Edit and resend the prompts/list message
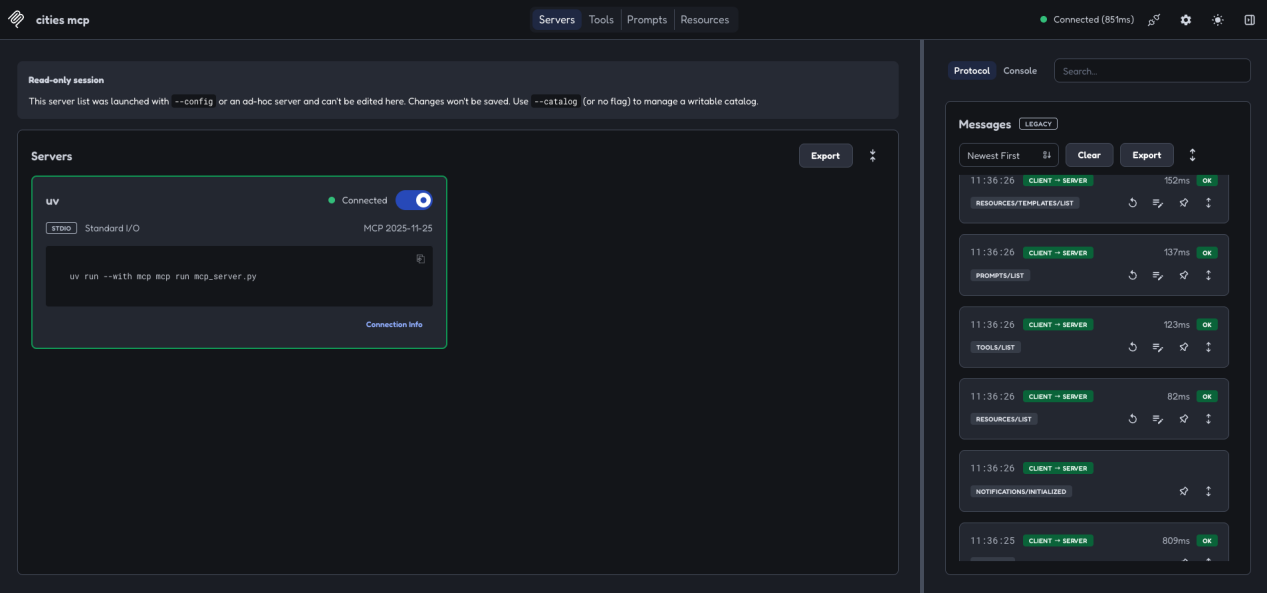 tap(1158, 275)
